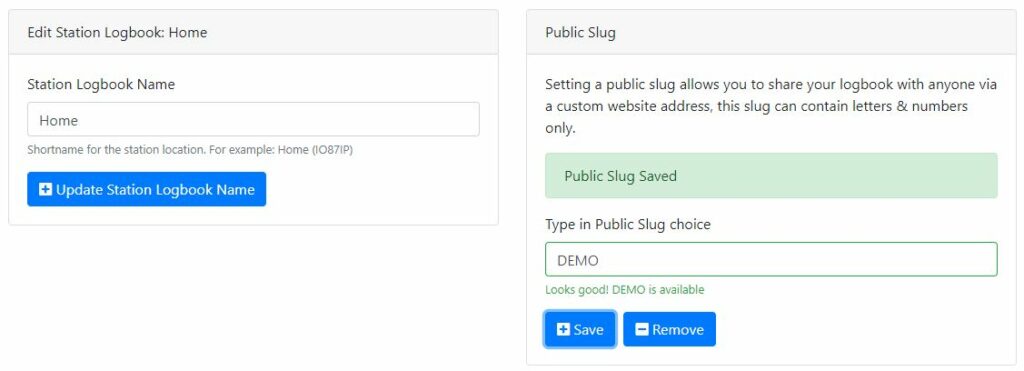This screenshot has height=371, width=1024.
Task: Click the shortname example helper text
Action: 190,150
